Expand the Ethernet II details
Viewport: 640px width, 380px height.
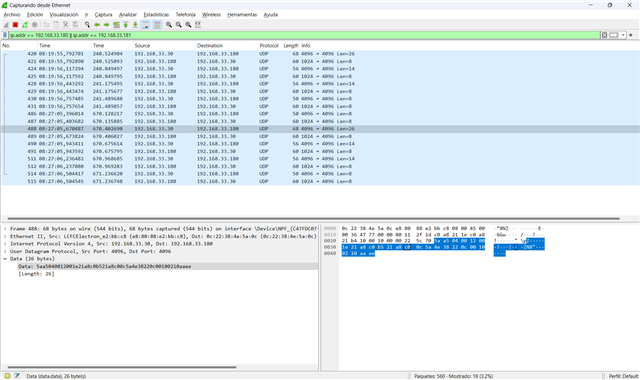[x=5, y=236]
